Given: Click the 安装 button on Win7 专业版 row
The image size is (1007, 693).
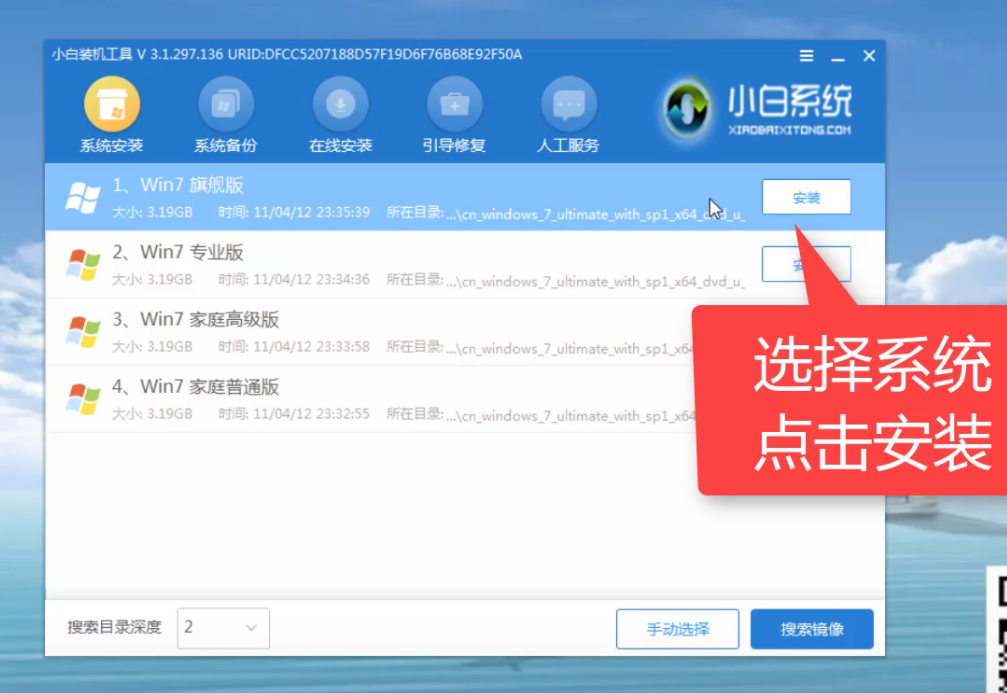Looking at the screenshot, I should tap(806, 264).
